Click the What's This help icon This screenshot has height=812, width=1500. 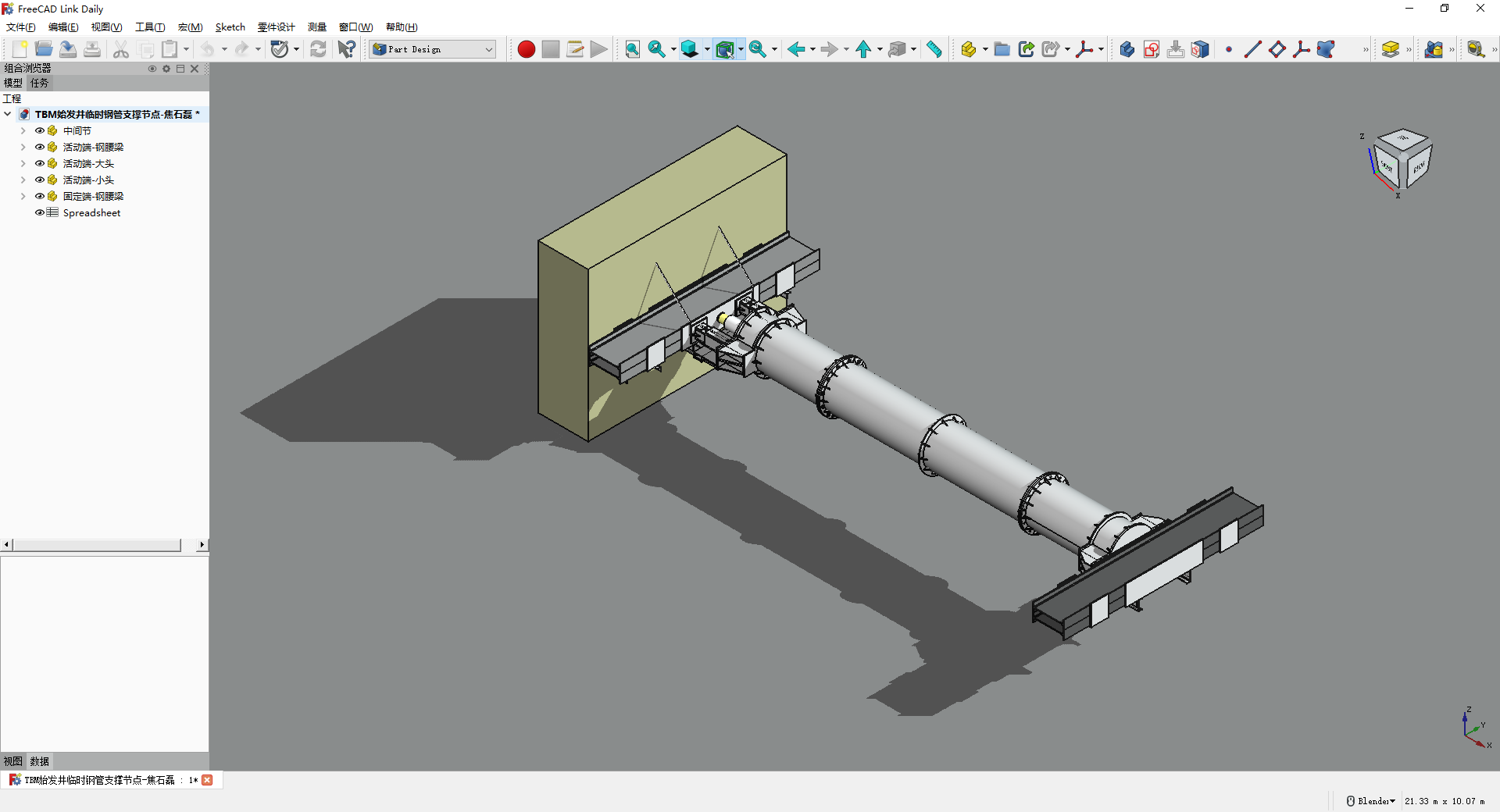pos(346,49)
